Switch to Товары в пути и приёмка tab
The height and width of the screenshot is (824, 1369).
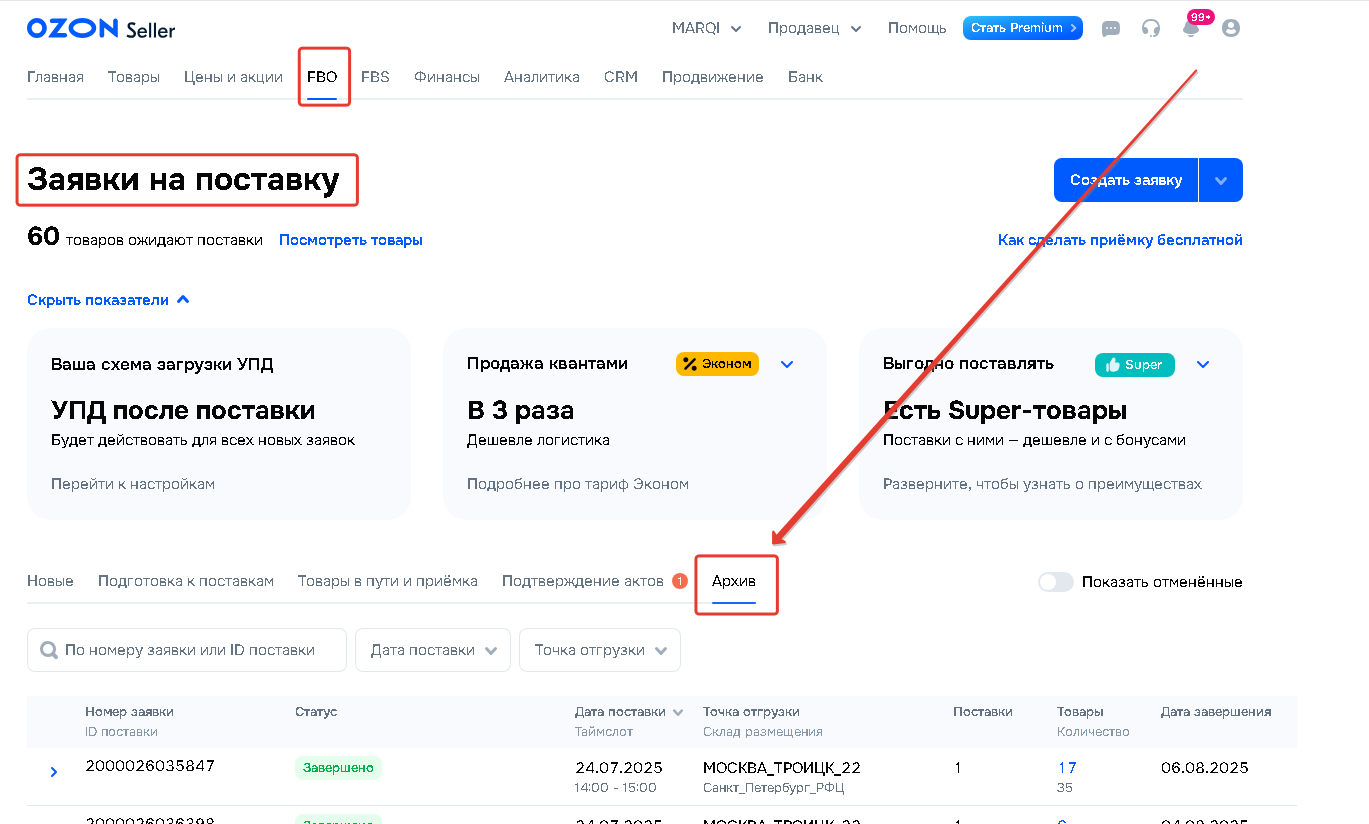coord(387,581)
